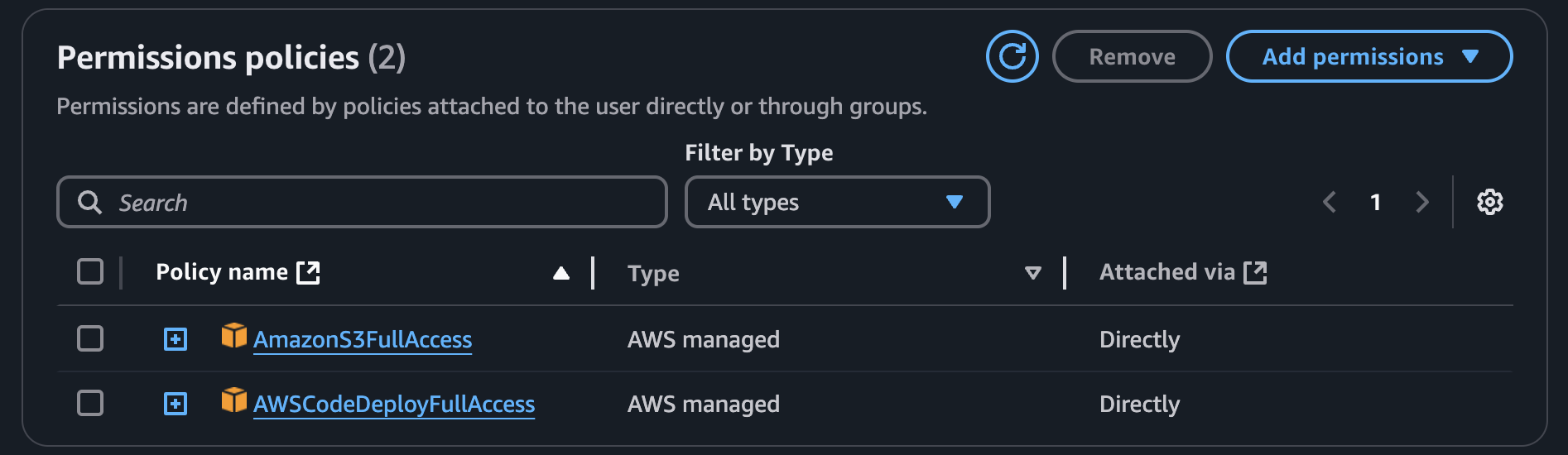Open the All types filter dropdown

[x=837, y=202]
